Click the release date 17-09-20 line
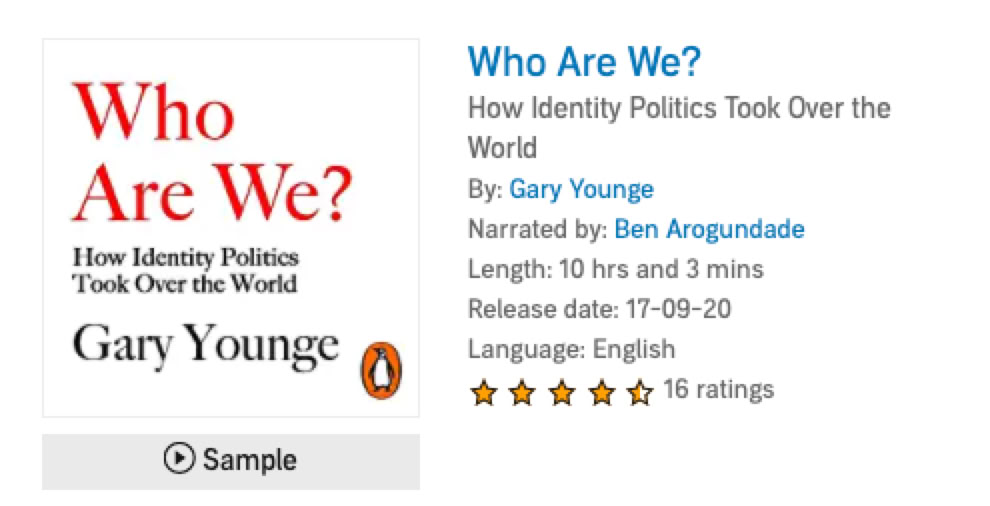The height and width of the screenshot is (506, 990). [599, 309]
